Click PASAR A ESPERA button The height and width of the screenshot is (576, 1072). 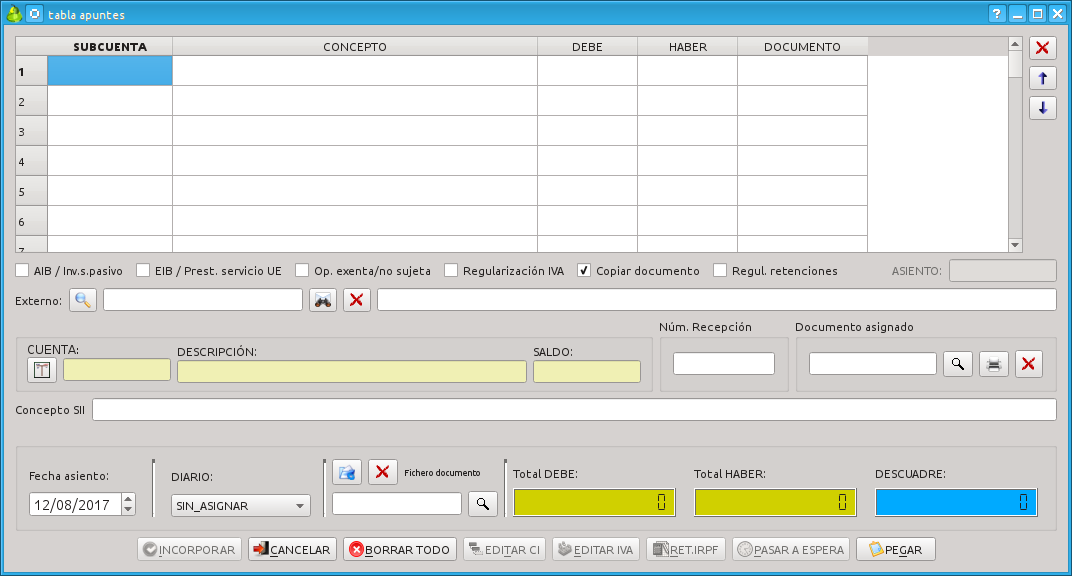[792, 549]
